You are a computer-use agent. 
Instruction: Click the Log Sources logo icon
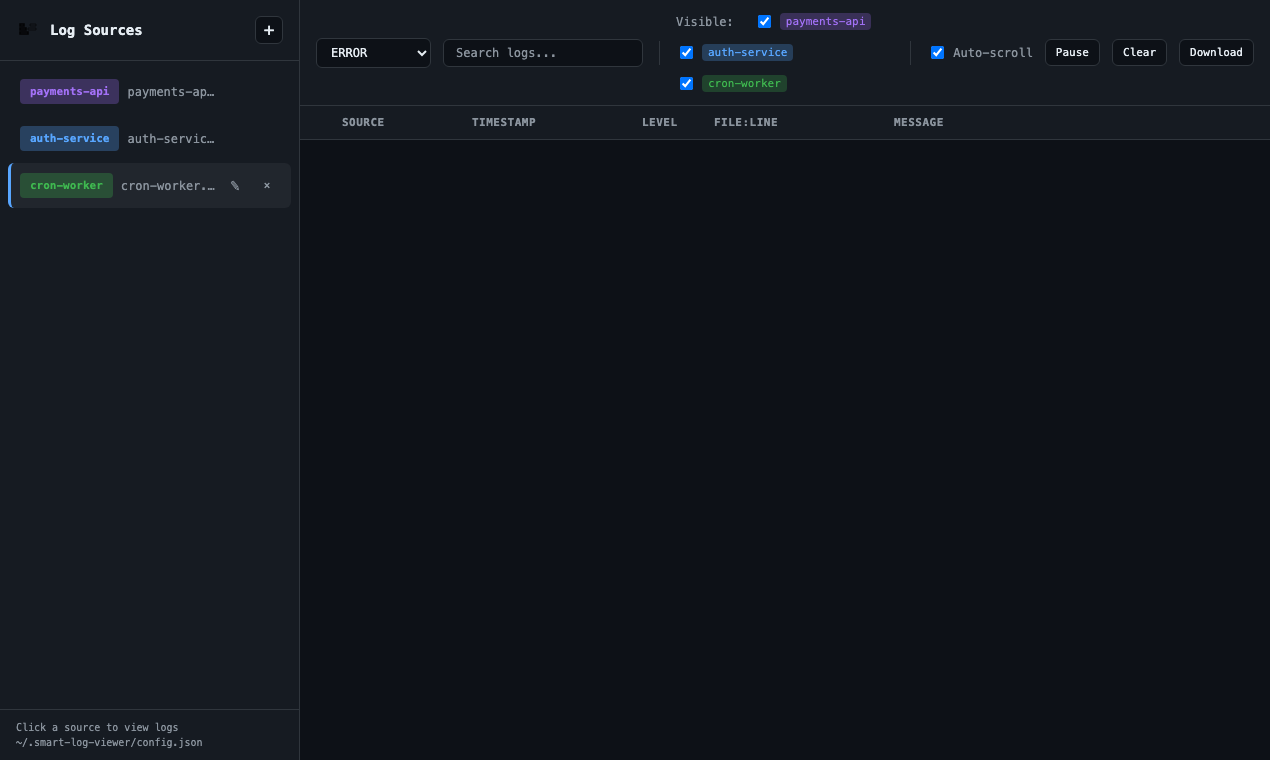[x=27, y=29]
